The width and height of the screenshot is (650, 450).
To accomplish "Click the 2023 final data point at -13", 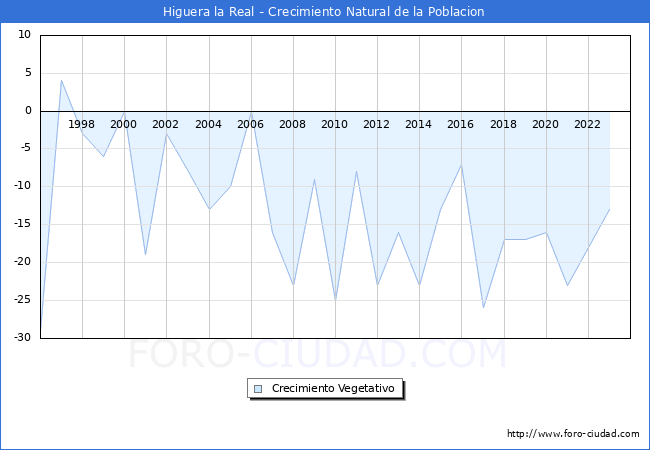I will [609, 209].
